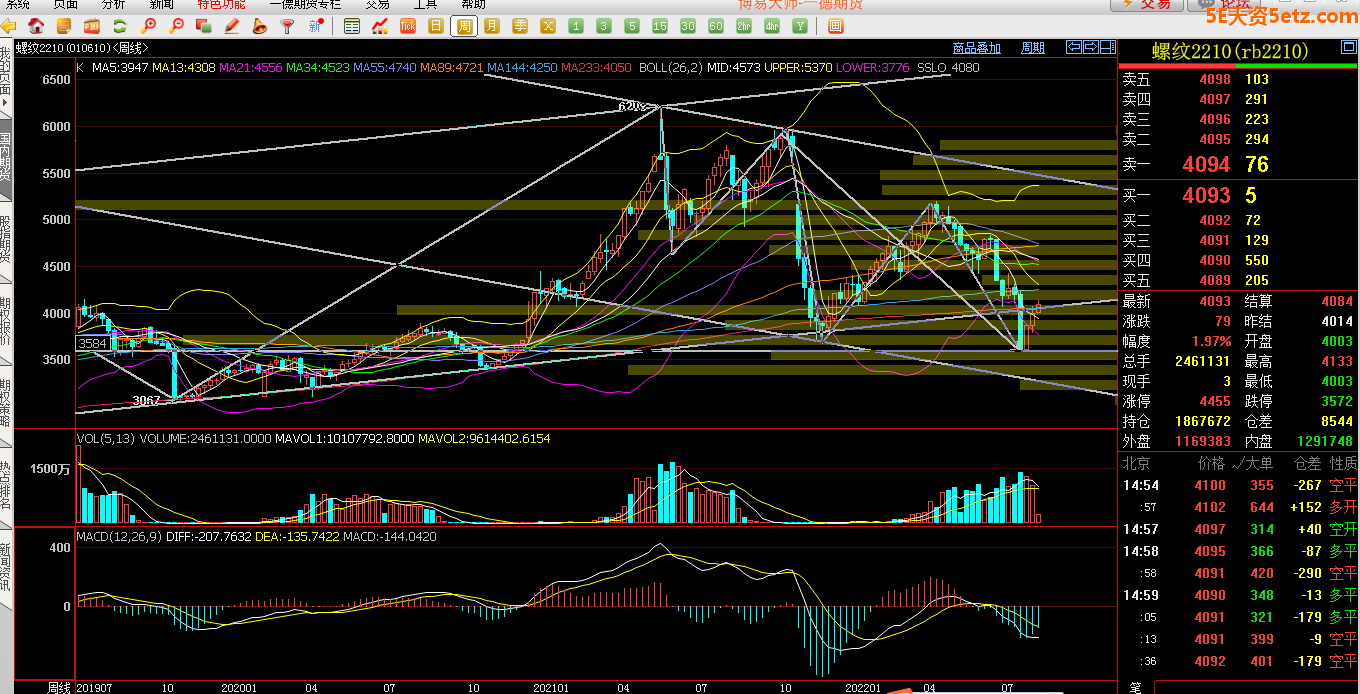Click the Home house icon in toolbar
The image size is (1360, 694).
click(36, 26)
